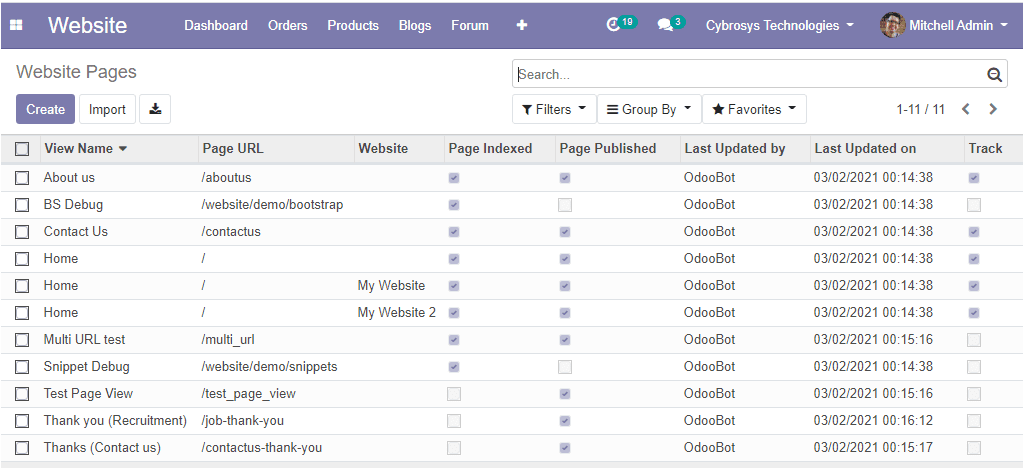Tick the select-all header checkbox
The width and height of the screenshot is (1024, 469).
[x=22, y=149]
